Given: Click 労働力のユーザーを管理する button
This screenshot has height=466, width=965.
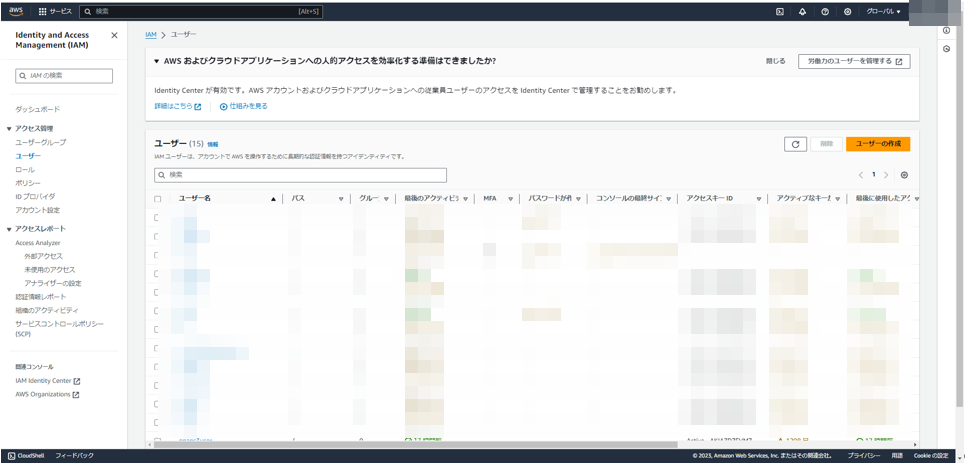Looking at the screenshot, I should (x=854, y=62).
